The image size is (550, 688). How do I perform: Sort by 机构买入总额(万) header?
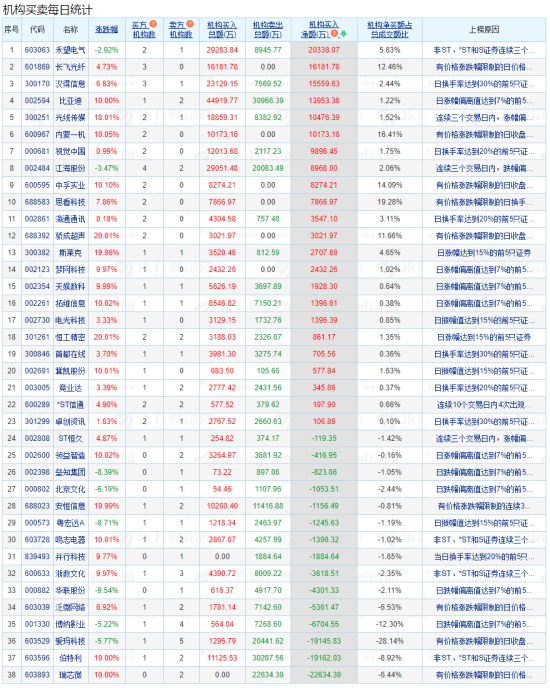pyautogui.click(x=222, y=29)
